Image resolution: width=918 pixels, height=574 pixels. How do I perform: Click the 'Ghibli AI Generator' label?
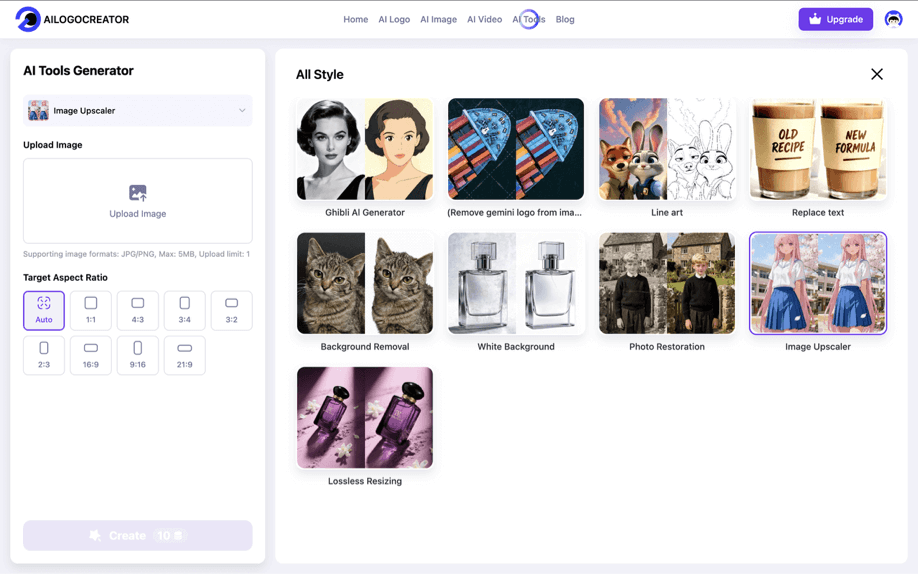pos(365,213)
